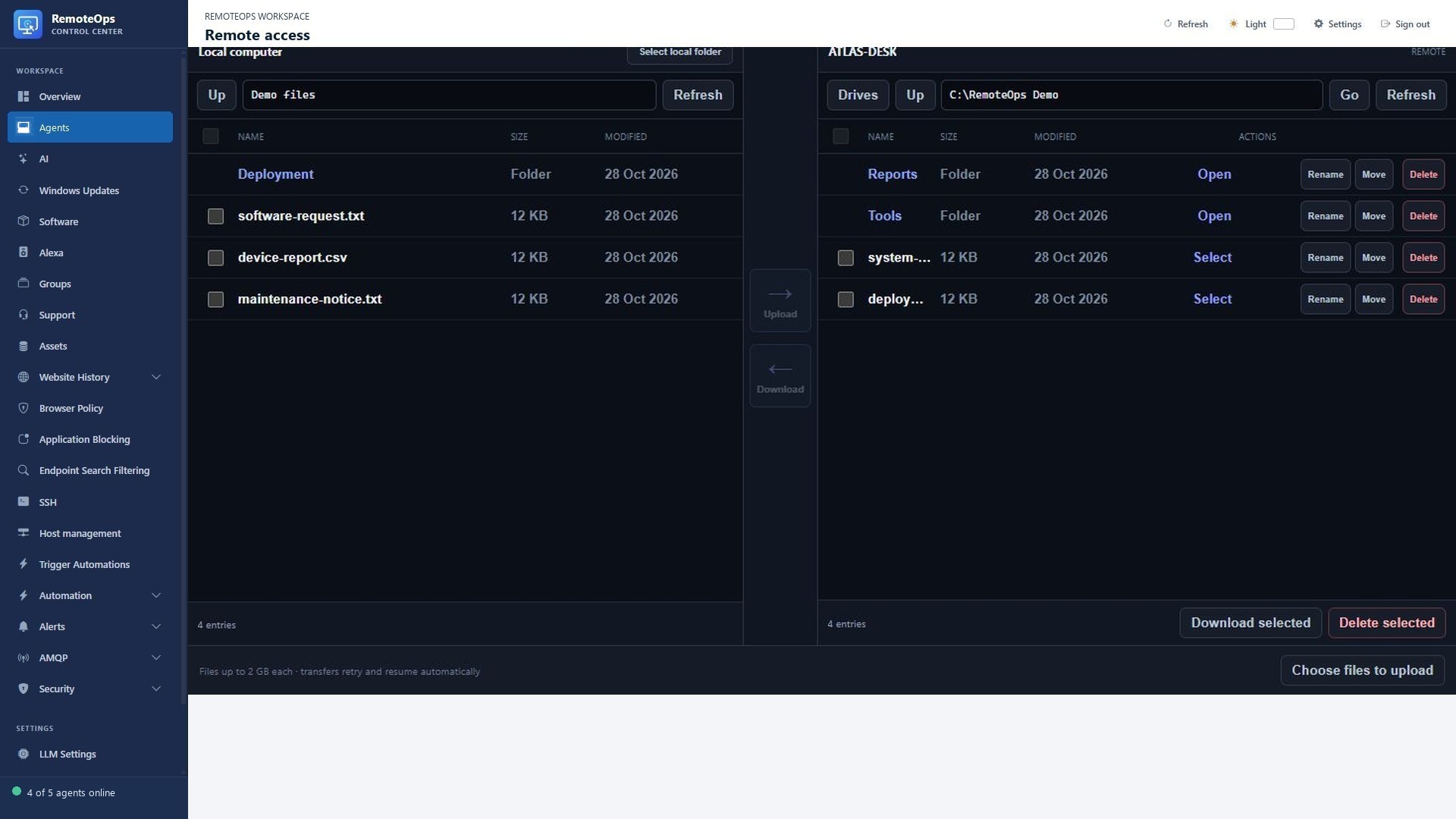Open Settings in the top bar
This screenshot has height=819, width=1456.
(1338, 24)
